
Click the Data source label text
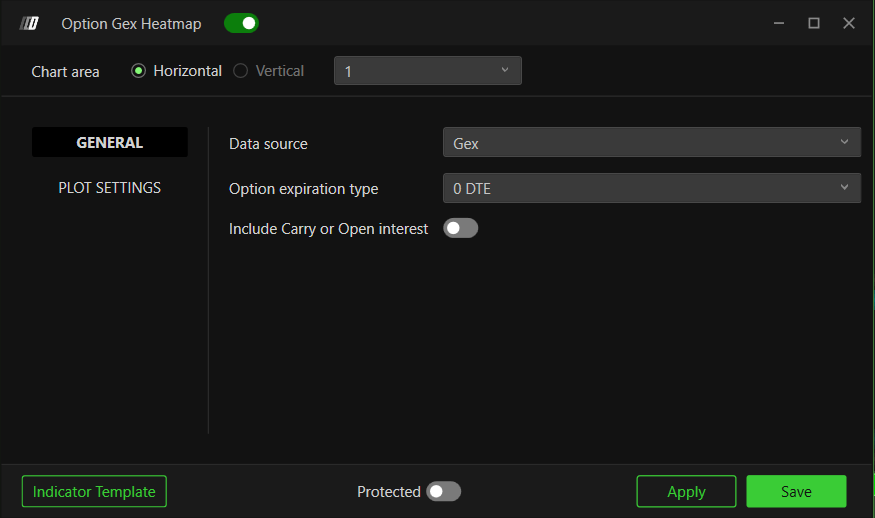click(x=268, y=144)
